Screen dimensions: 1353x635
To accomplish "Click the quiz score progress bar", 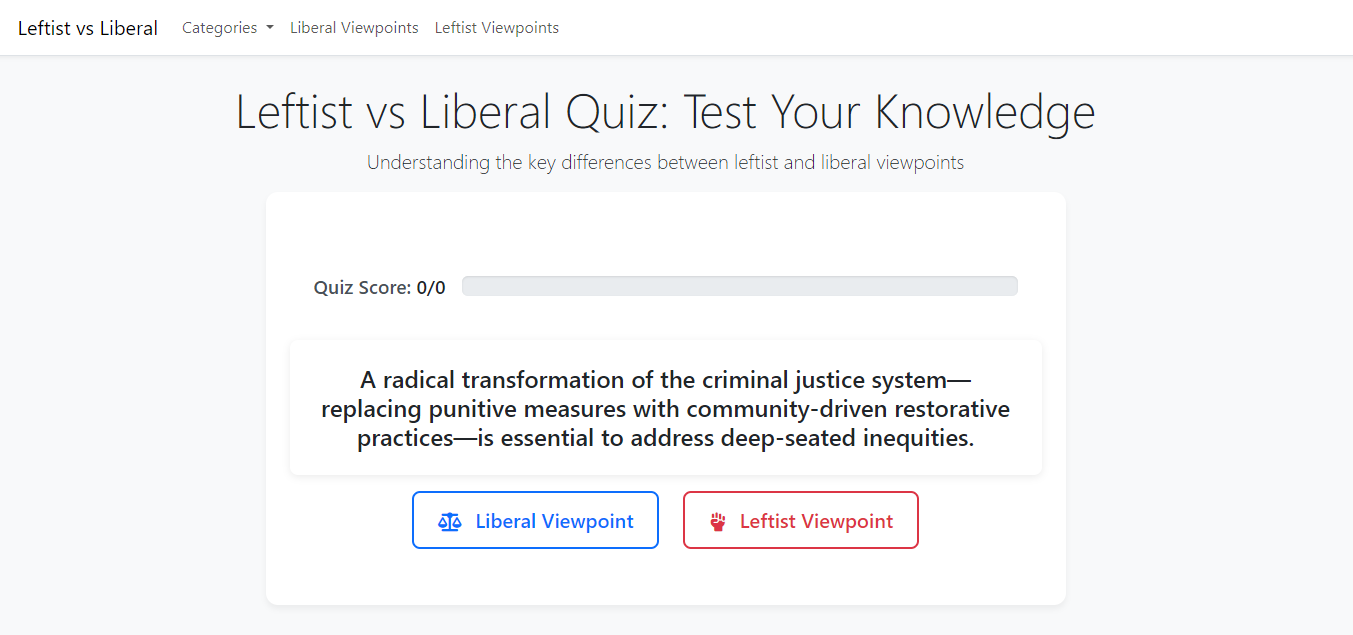I will click(x=740, y=286).
